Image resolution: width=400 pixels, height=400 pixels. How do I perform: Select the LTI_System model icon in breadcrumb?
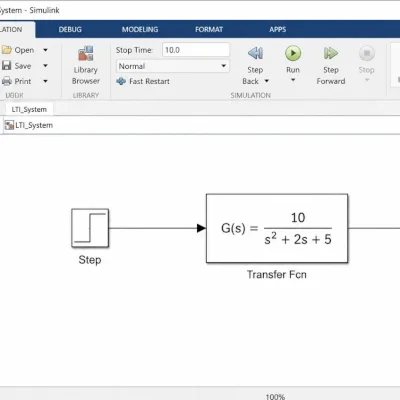(x=9, y=125)
